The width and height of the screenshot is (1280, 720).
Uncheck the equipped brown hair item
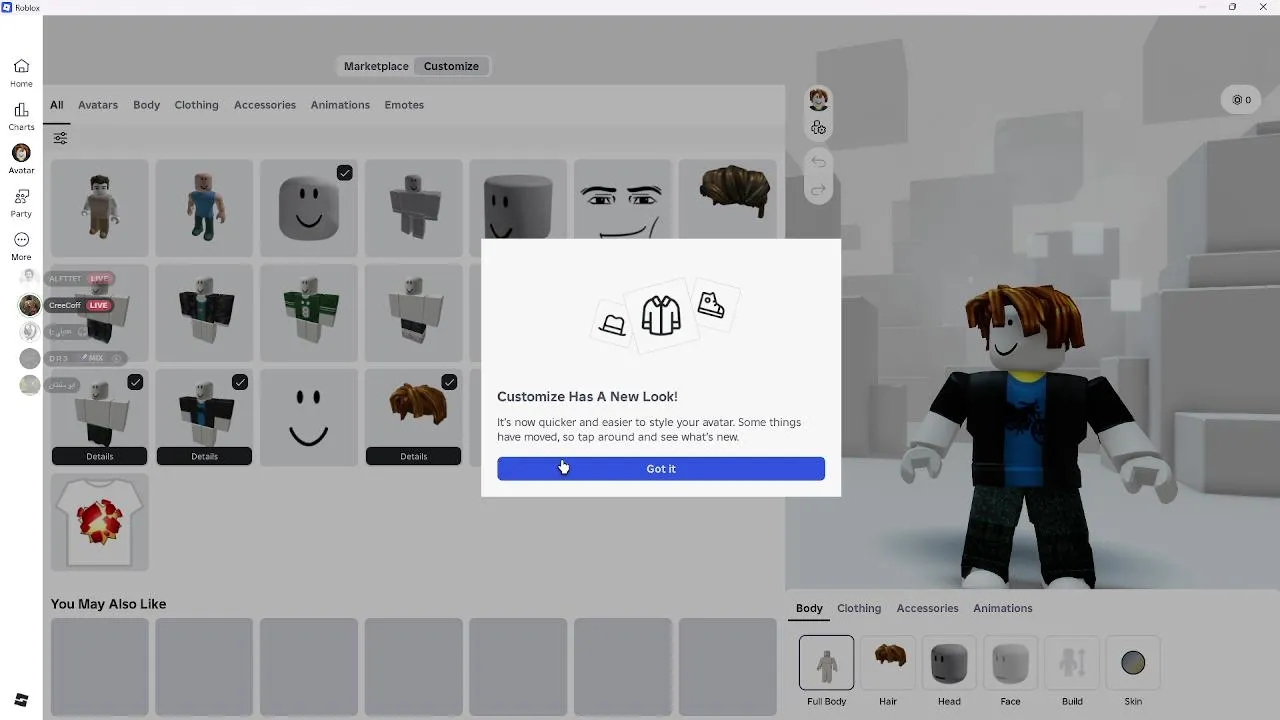(449, 382)
